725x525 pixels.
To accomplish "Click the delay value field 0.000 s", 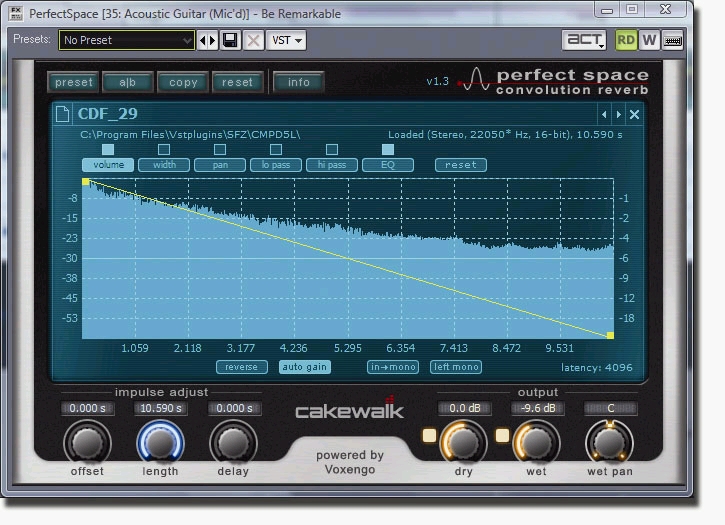I will coord(234,408).
